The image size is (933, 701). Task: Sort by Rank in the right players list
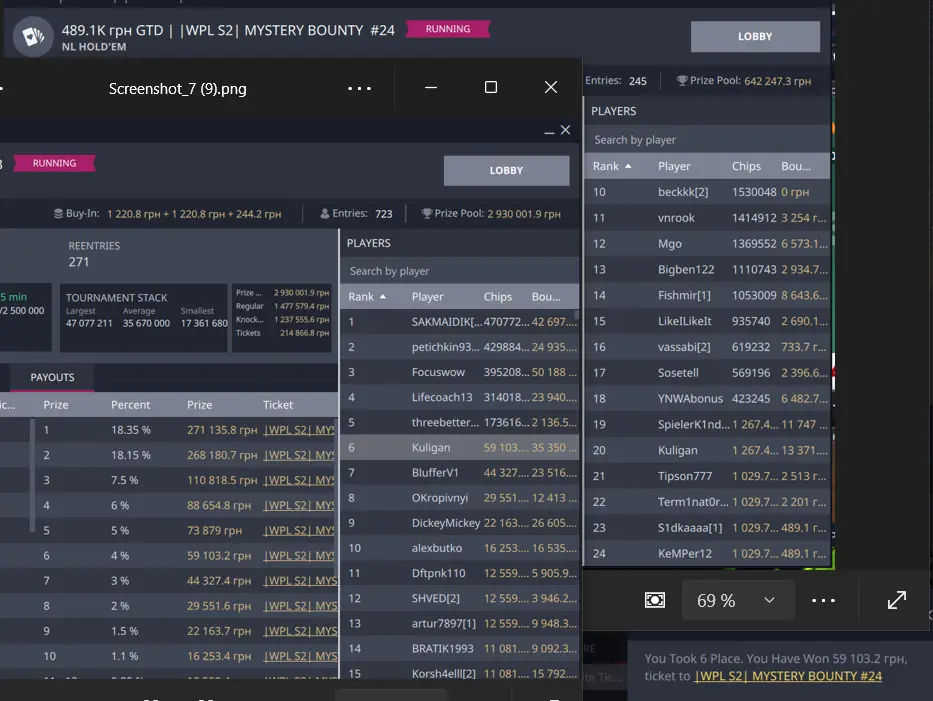[x=612, y=166]
